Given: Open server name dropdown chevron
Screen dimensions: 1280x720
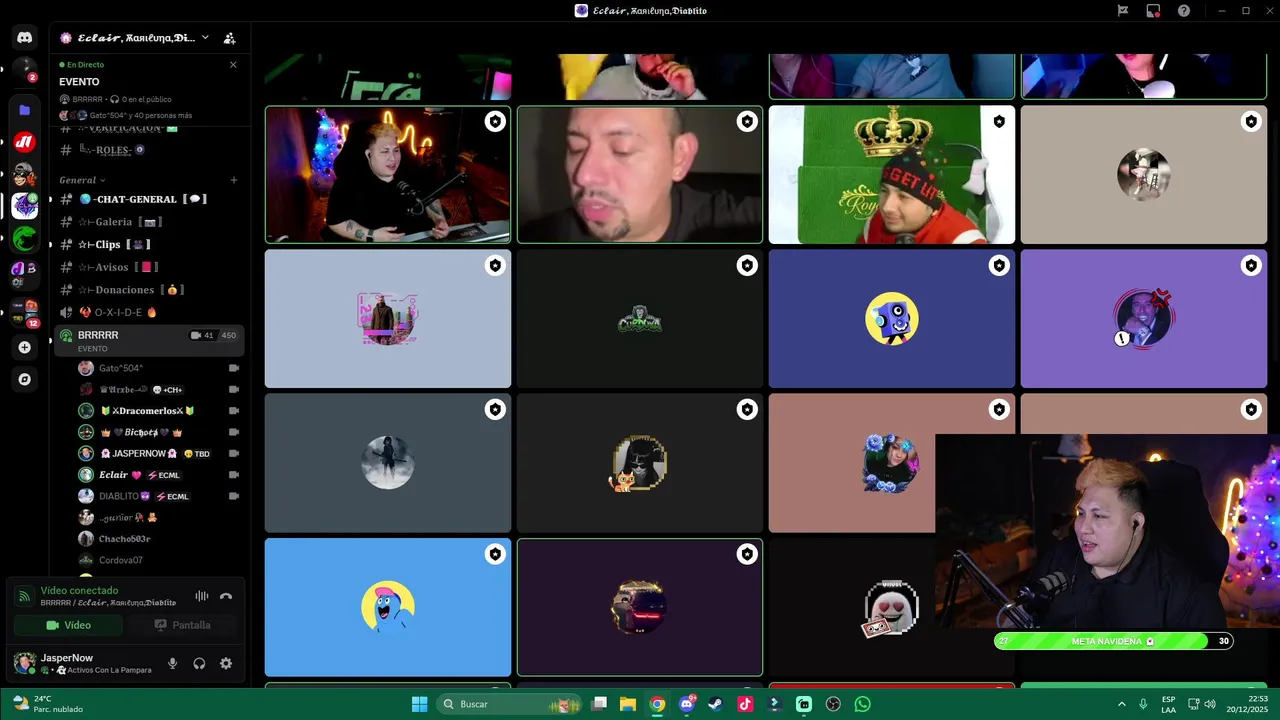Looking at the screenshot, I should [205, 38].
